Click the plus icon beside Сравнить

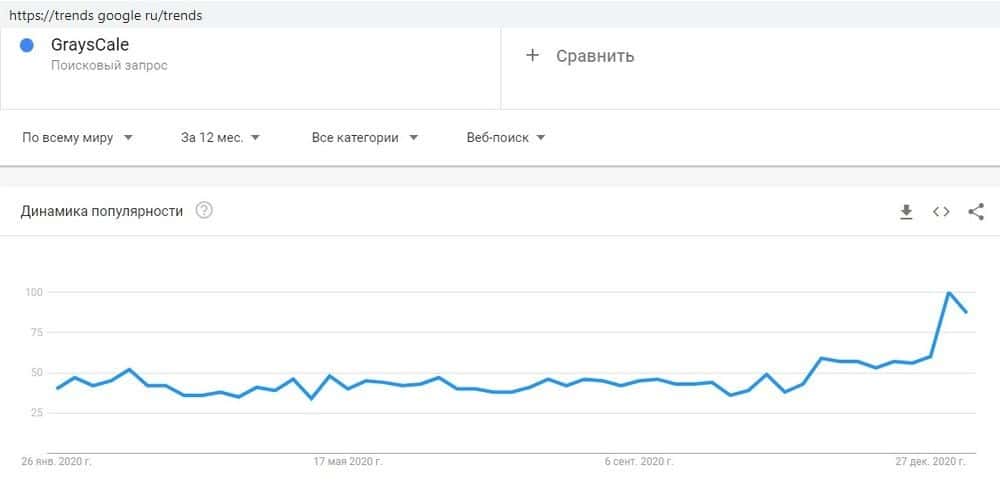click(532, 56)
